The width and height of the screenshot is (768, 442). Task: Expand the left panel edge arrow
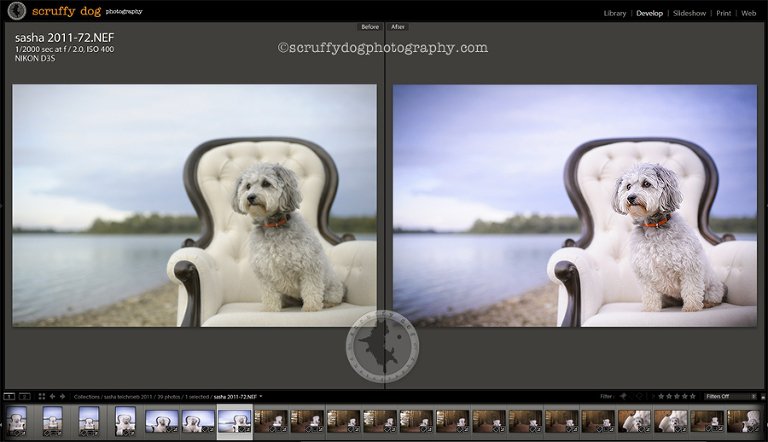click(3, 205)
